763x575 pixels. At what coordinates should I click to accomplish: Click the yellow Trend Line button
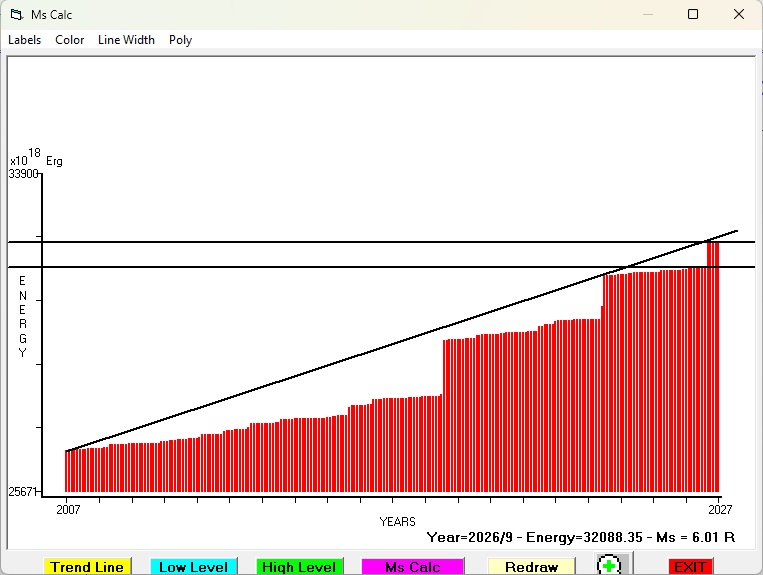click(x=87, y=567)
